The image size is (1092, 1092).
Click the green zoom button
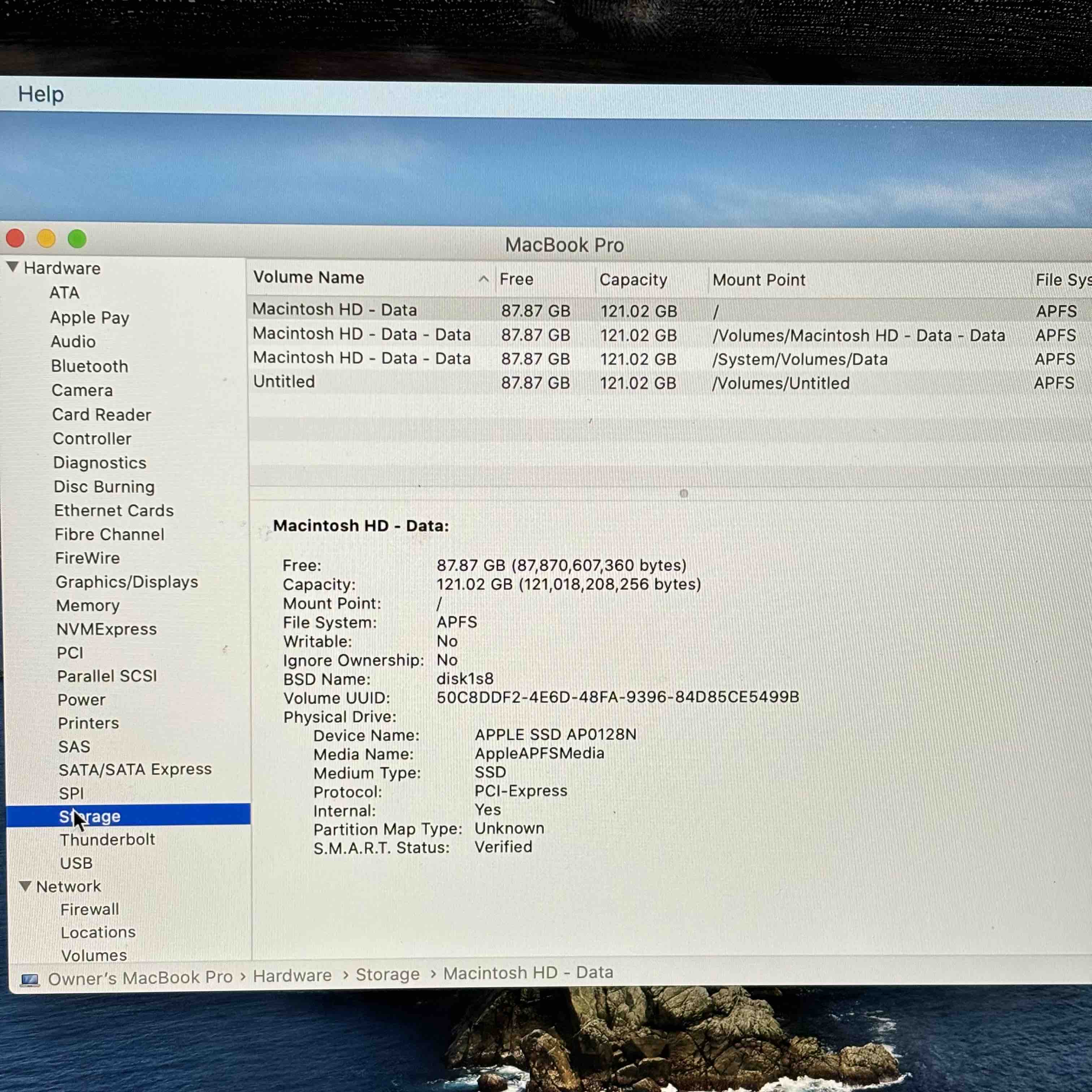77,239
